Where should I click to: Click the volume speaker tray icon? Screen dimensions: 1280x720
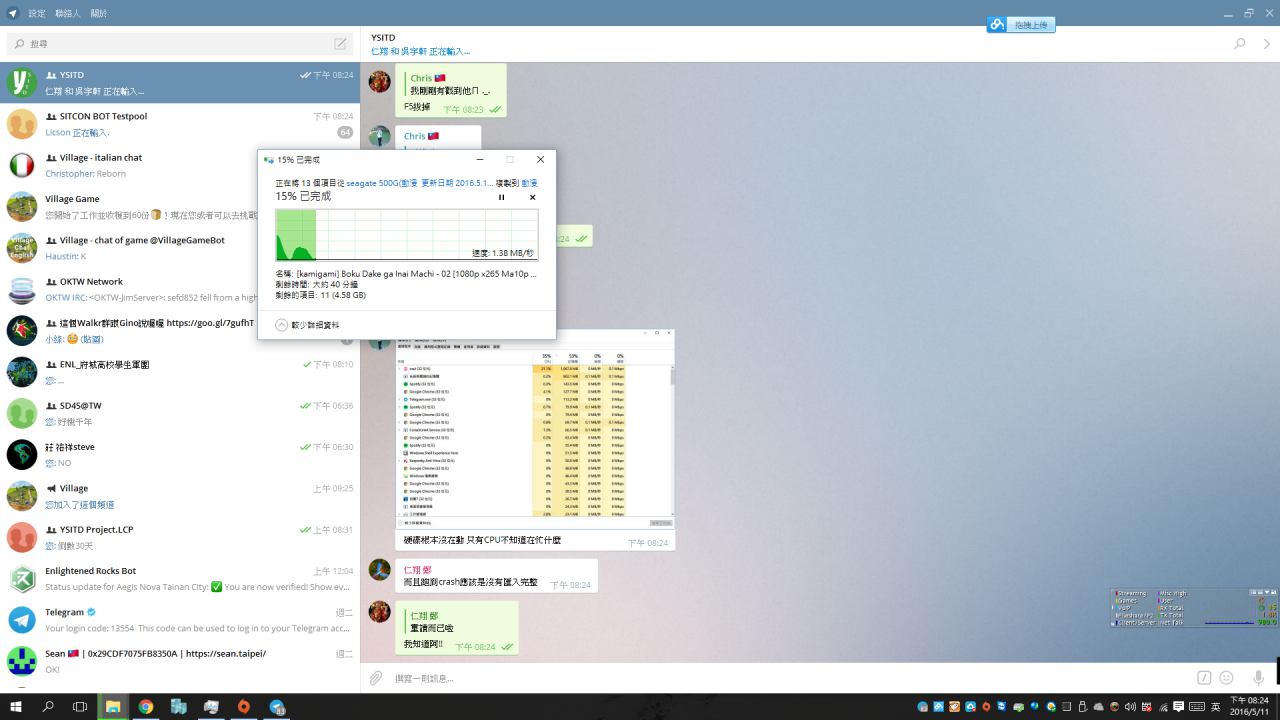coord(1131,707)
